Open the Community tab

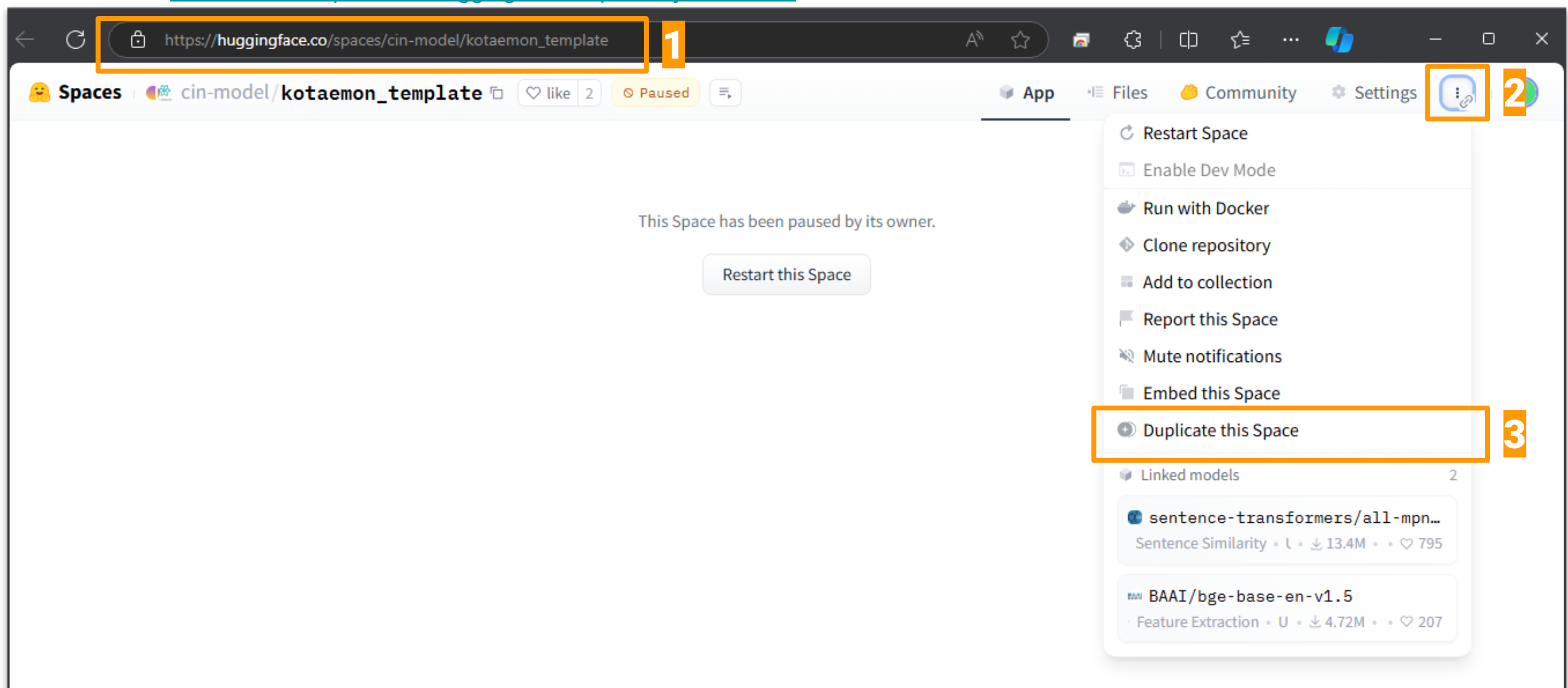point(1238,93)
